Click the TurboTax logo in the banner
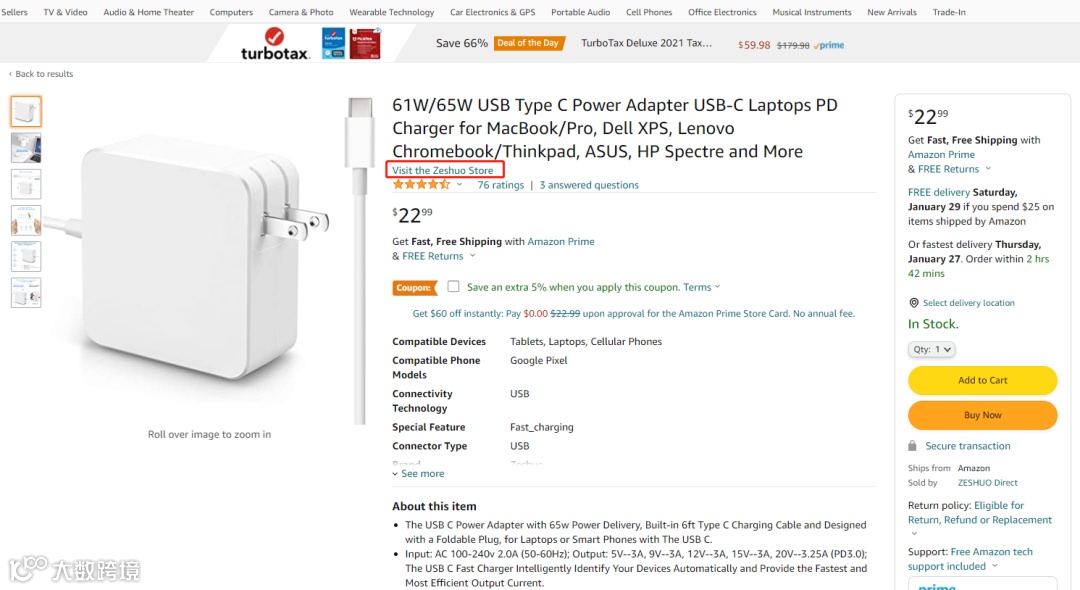This screenshot has width=1080, height=590. point(275,45)
